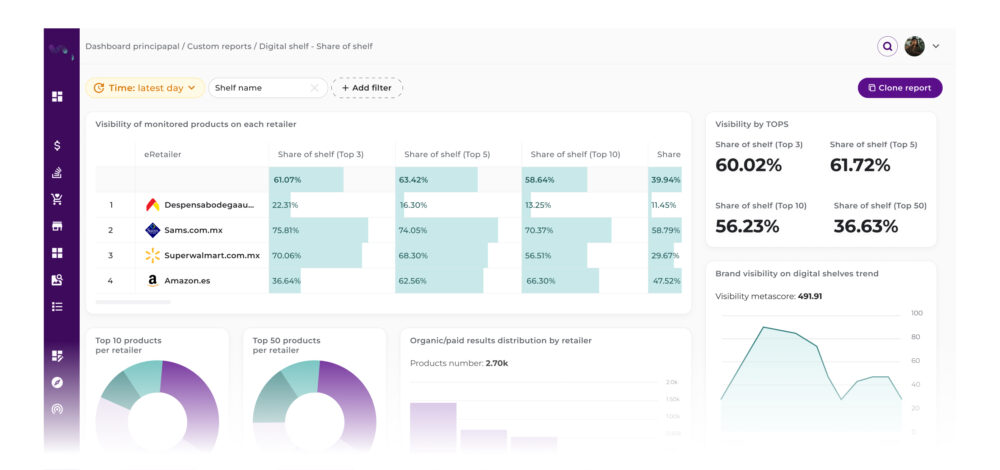Screen dimensions: 1000x470
Task: Click the Dashboard principapal breadcrumb
Action: click(x=132, y=47)
